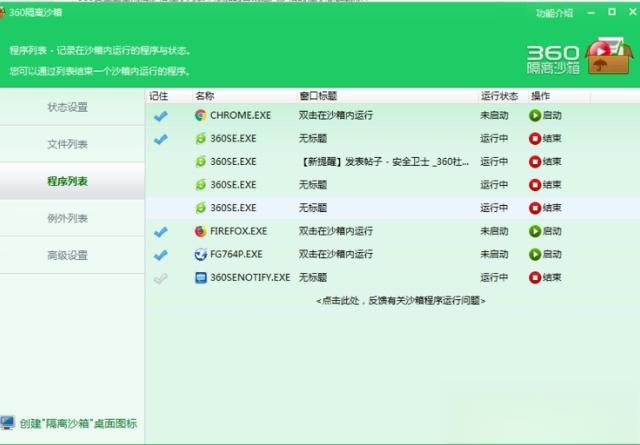Click 双击在沙箱内运行 text in FG764P.EXE row
Screen dimensions: 640x445
tap(336, 254)
